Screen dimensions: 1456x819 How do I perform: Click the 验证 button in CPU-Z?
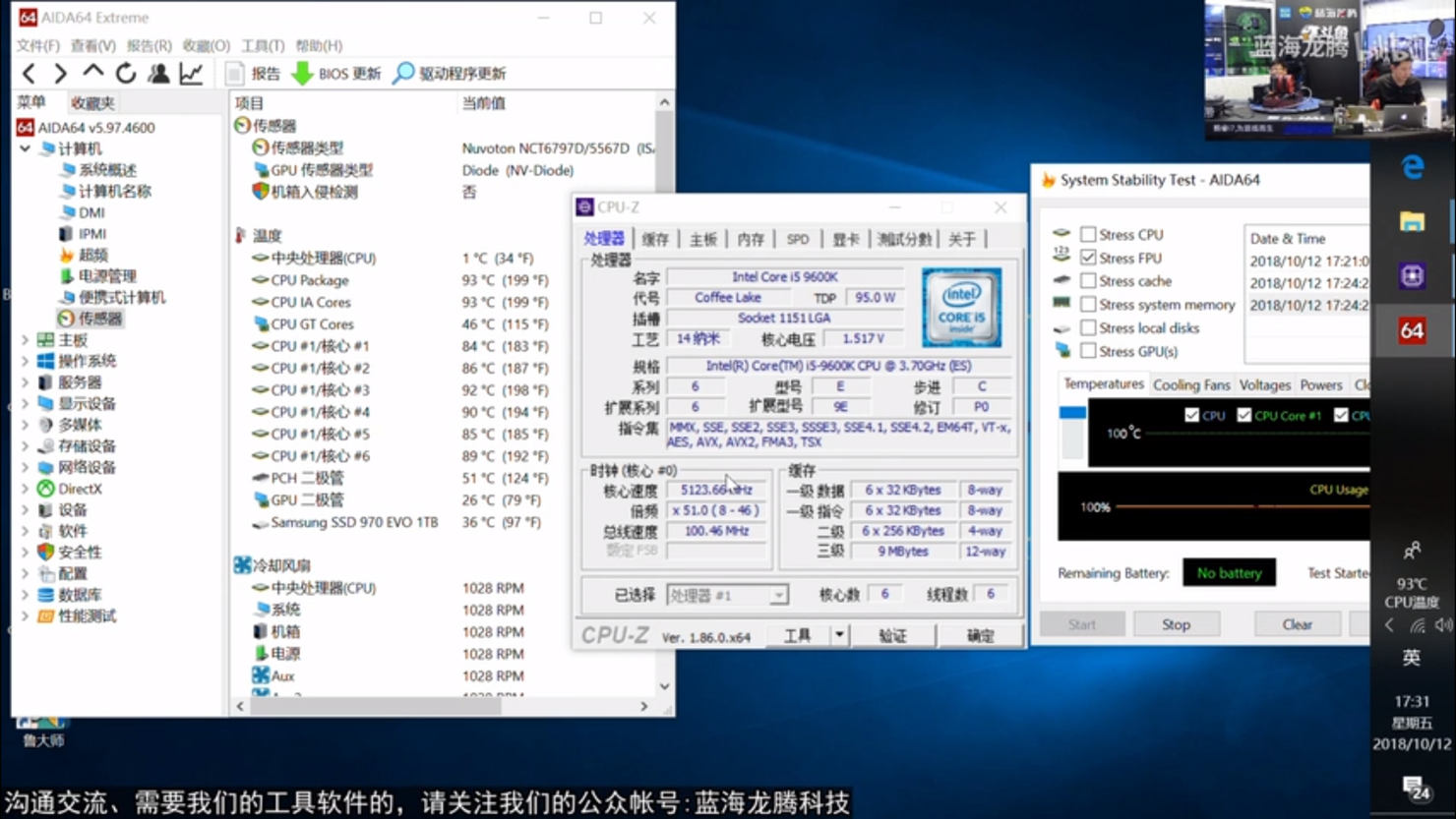tap(892, 636)
